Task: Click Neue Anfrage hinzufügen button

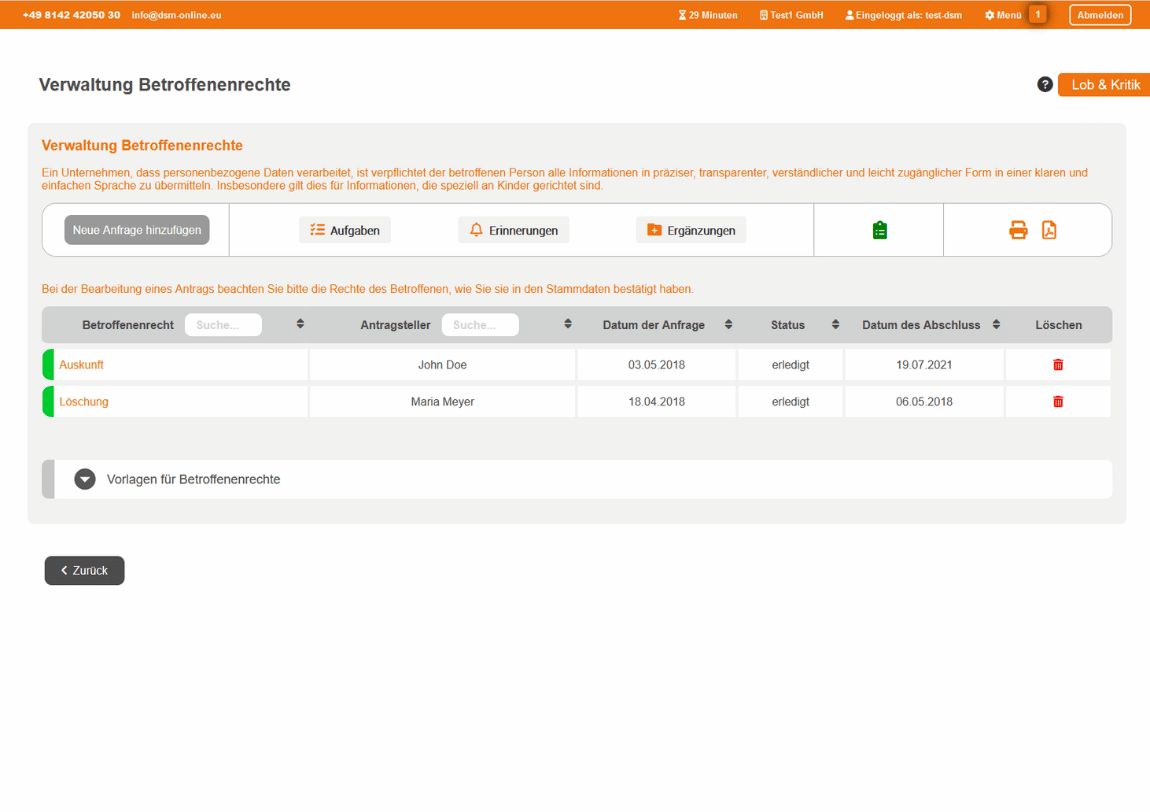Action: tap(137, 230)
